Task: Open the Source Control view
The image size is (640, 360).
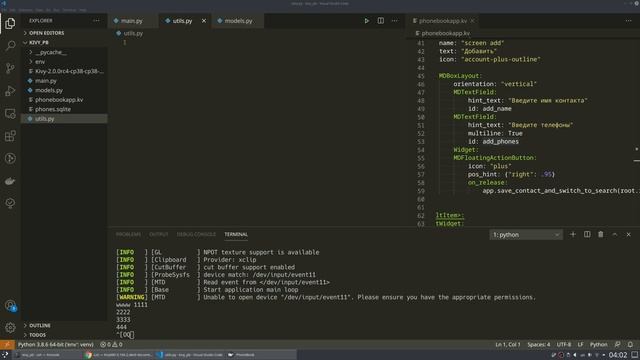Action: [10, 68]
